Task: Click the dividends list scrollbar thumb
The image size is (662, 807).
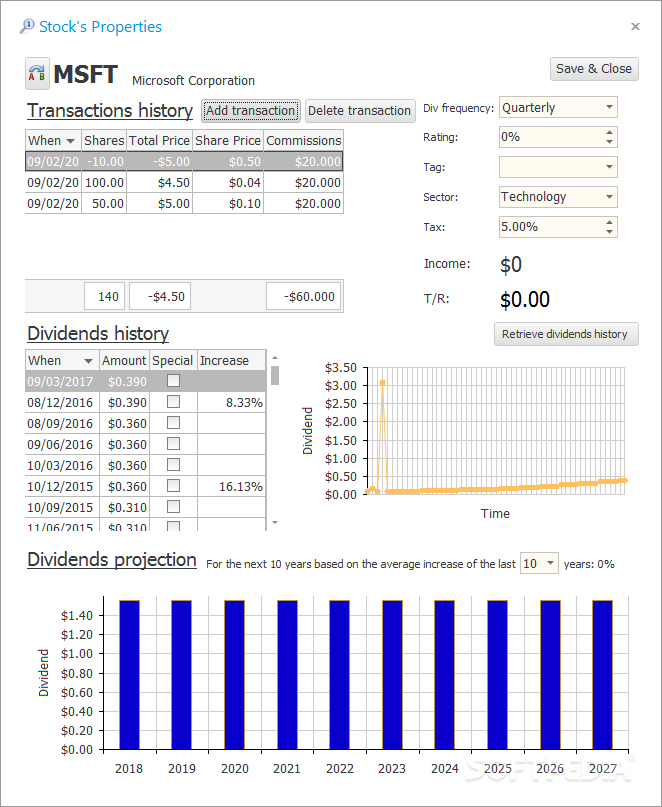Action: [275, 375]
